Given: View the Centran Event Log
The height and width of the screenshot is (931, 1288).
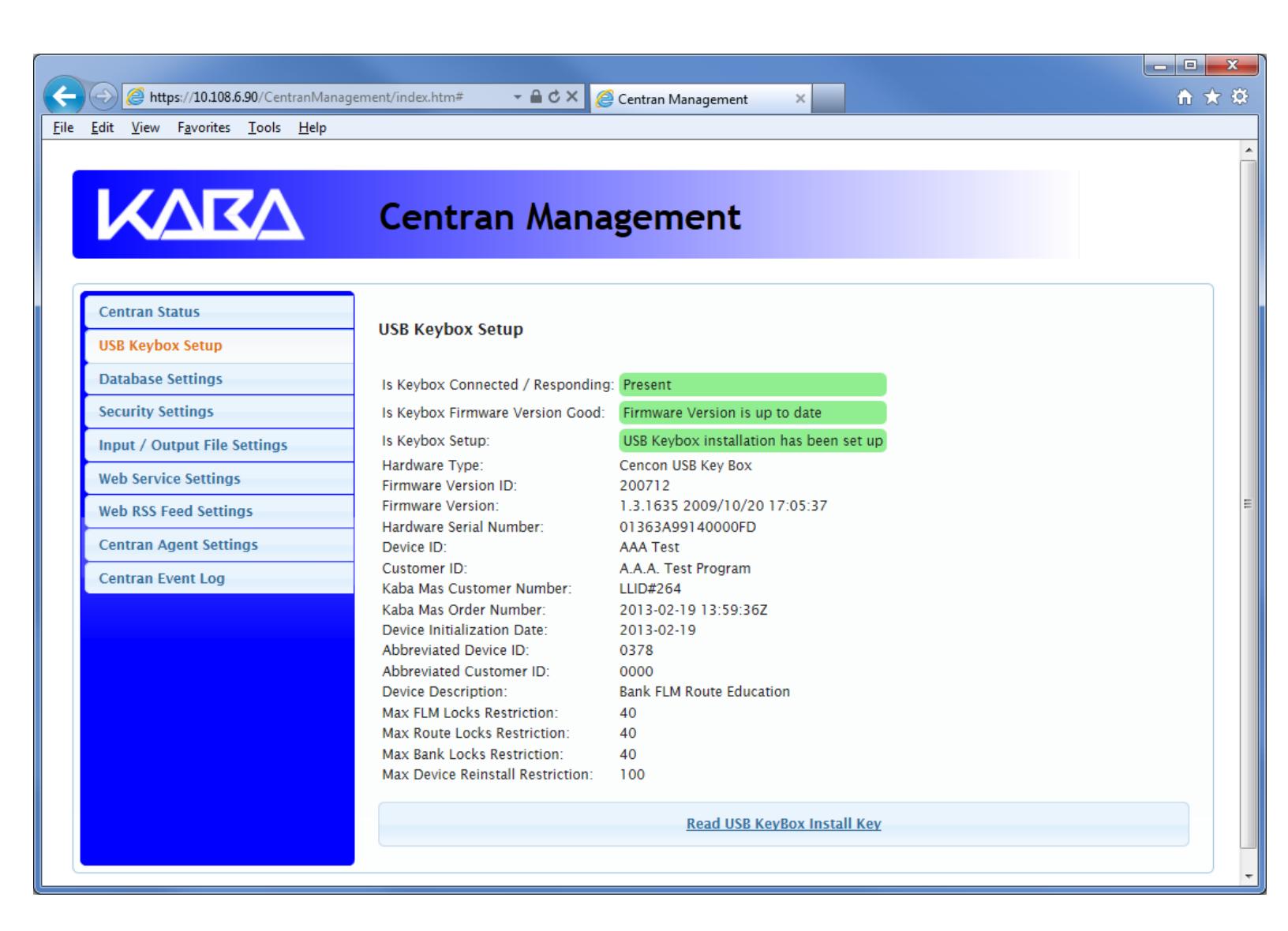Looking at the screenshot, I should (219, 578).
